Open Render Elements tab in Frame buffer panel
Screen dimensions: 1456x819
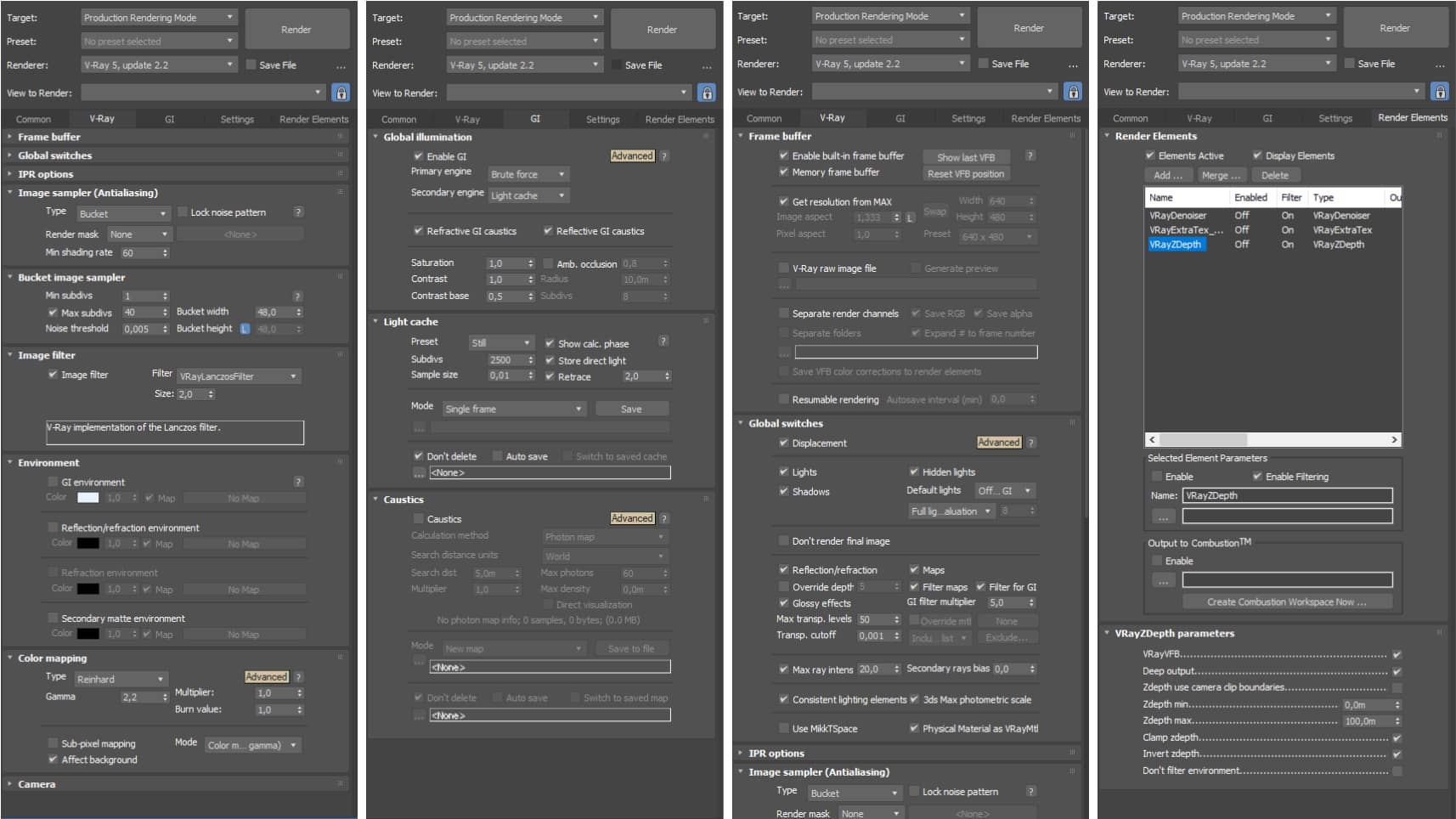1046,119
